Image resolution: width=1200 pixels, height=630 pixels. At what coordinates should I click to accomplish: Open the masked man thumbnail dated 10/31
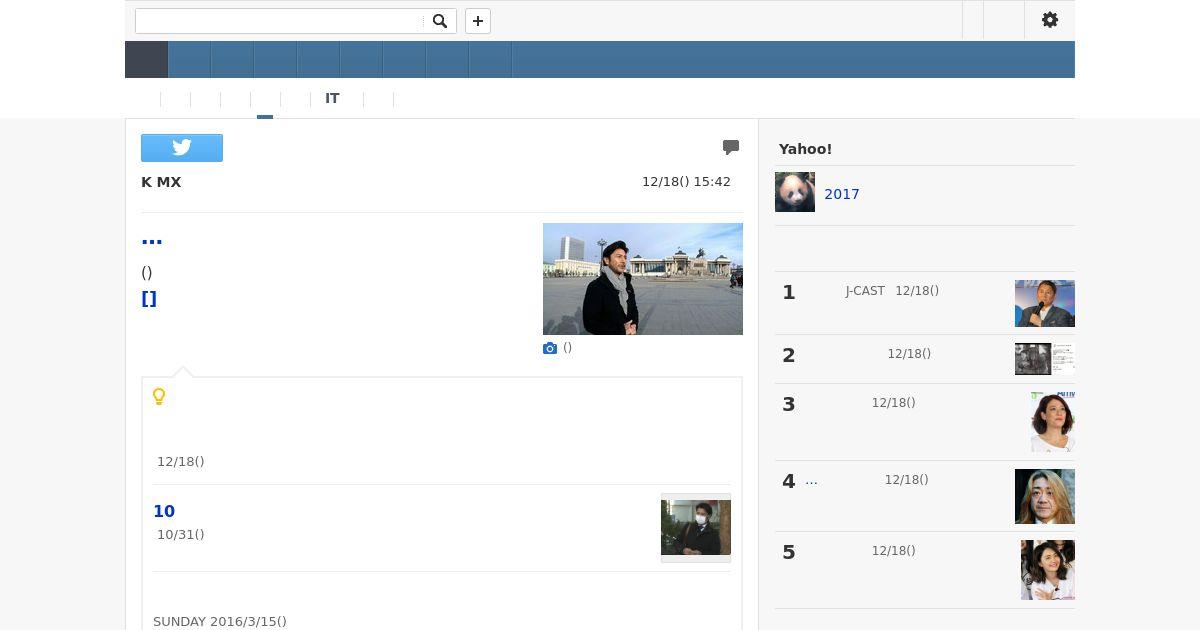pyautogui.click(x=696, y=527)
